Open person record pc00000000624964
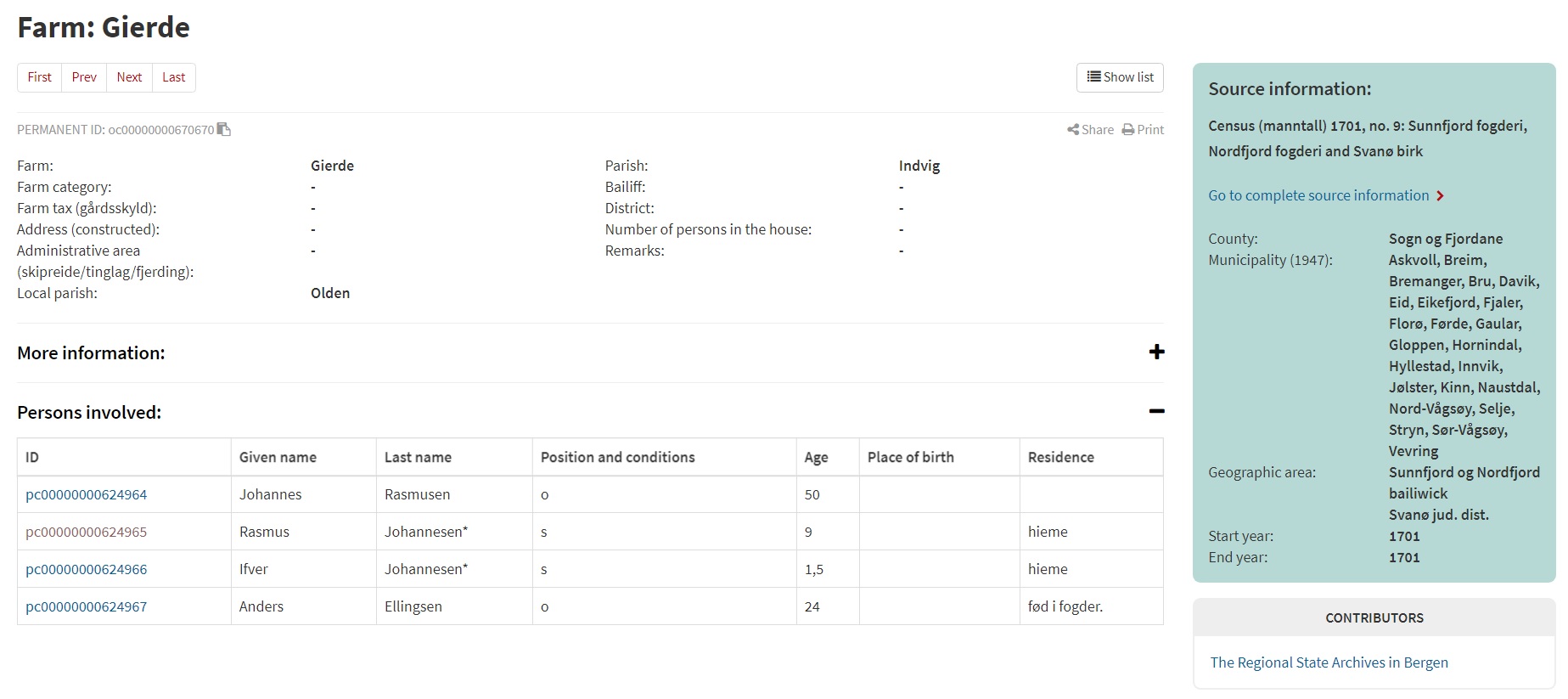The height and width of the screenshot is (699, 1568). (86, 494)
